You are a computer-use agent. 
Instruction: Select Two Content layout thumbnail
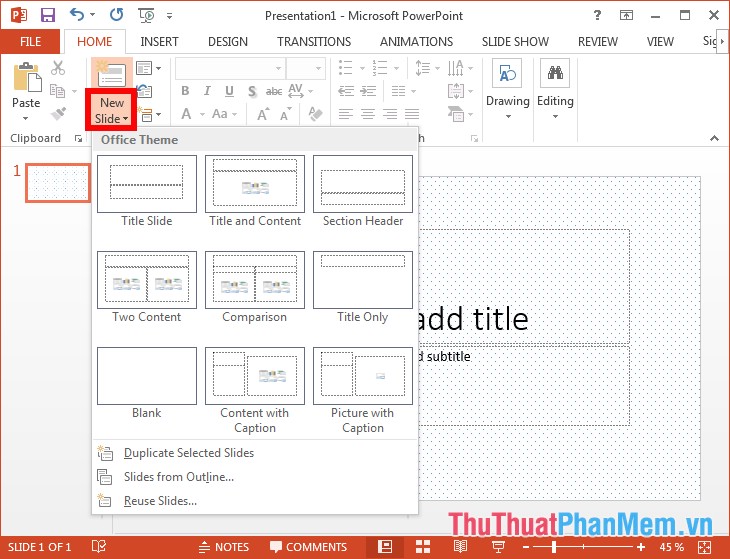(x=147, y=280)
